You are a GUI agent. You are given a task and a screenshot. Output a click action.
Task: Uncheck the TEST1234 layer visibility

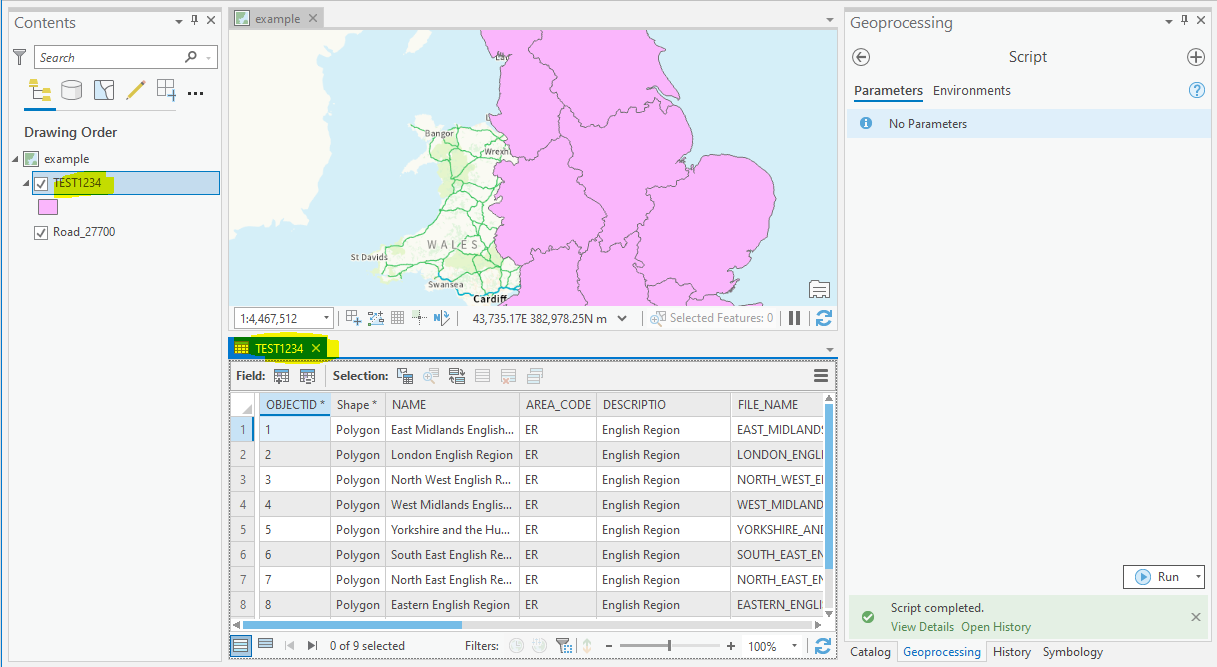pos(41,183)
